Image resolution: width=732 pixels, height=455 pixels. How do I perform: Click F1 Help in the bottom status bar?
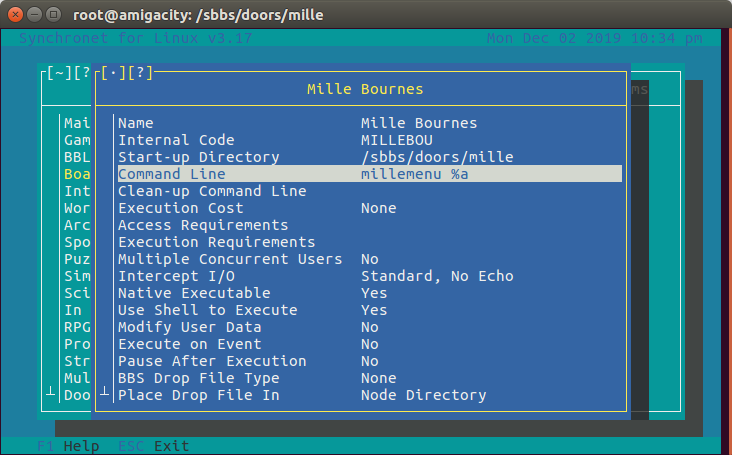click(x=68, y=446)
